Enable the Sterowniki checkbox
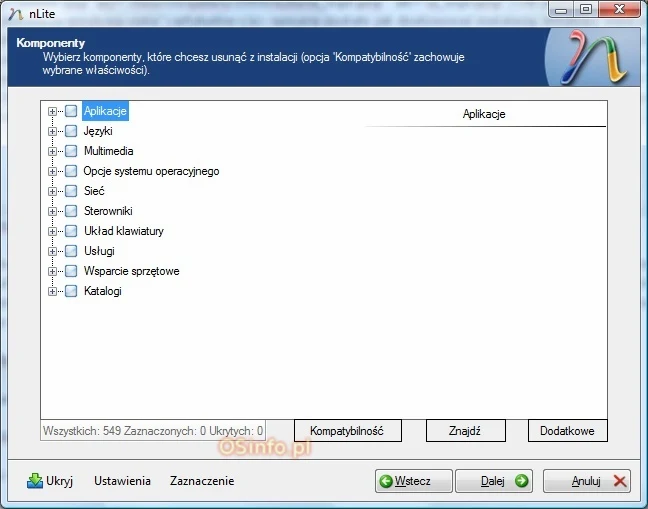 (x=71, y=211)
